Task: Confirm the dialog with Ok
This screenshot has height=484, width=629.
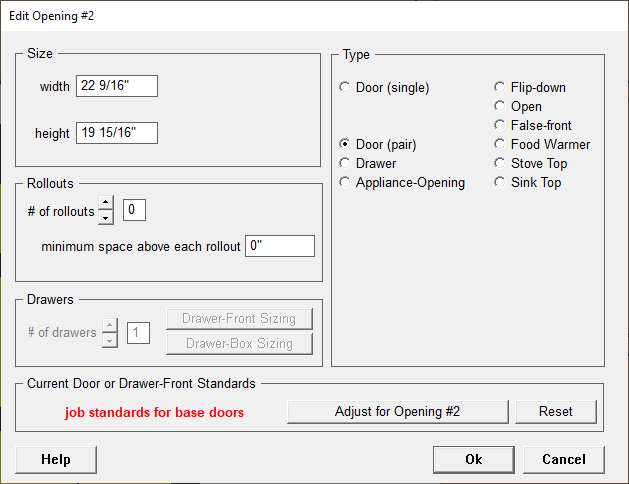Action: point(473,459)
